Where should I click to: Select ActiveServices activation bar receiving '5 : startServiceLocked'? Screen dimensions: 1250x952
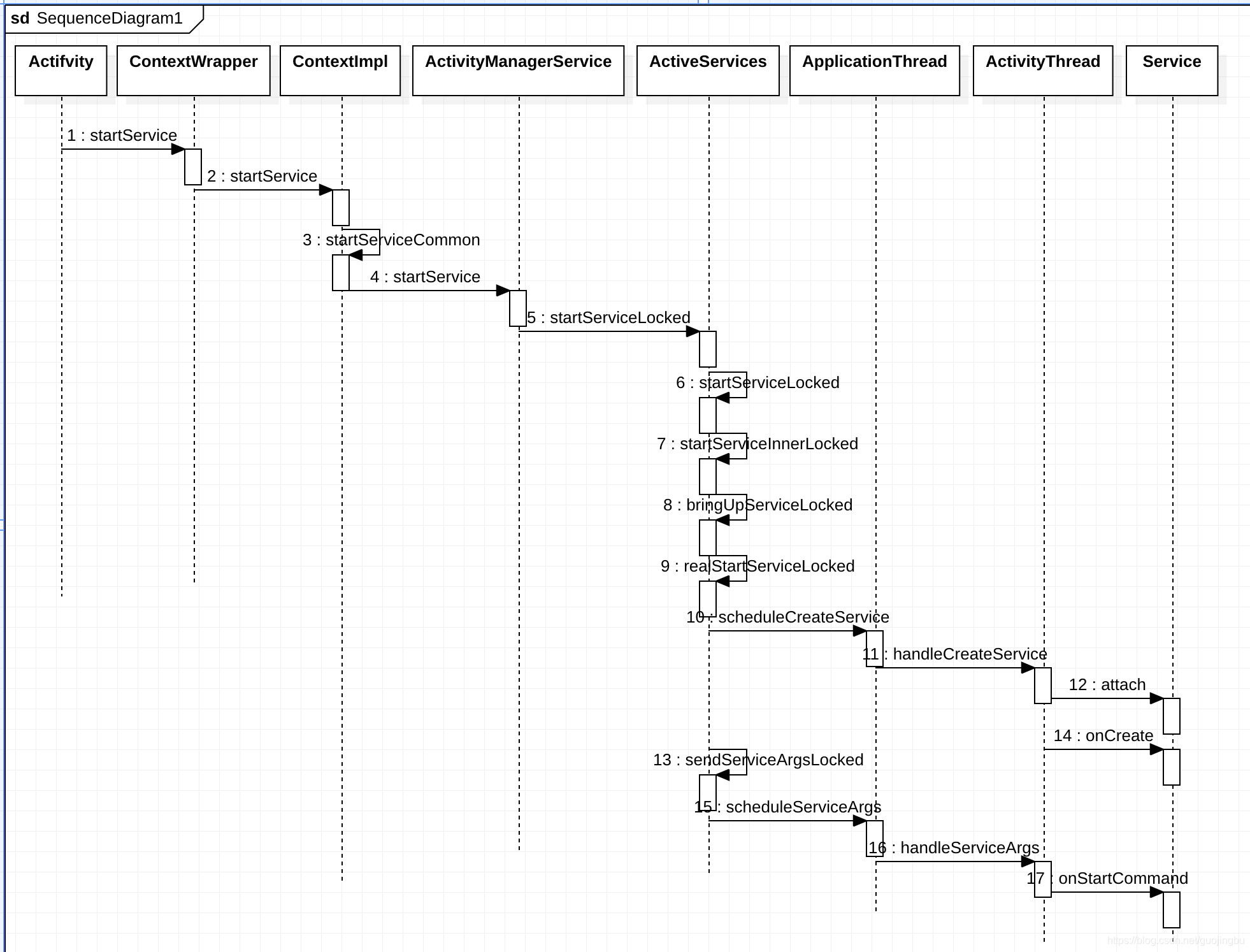(x=708, y=349)
